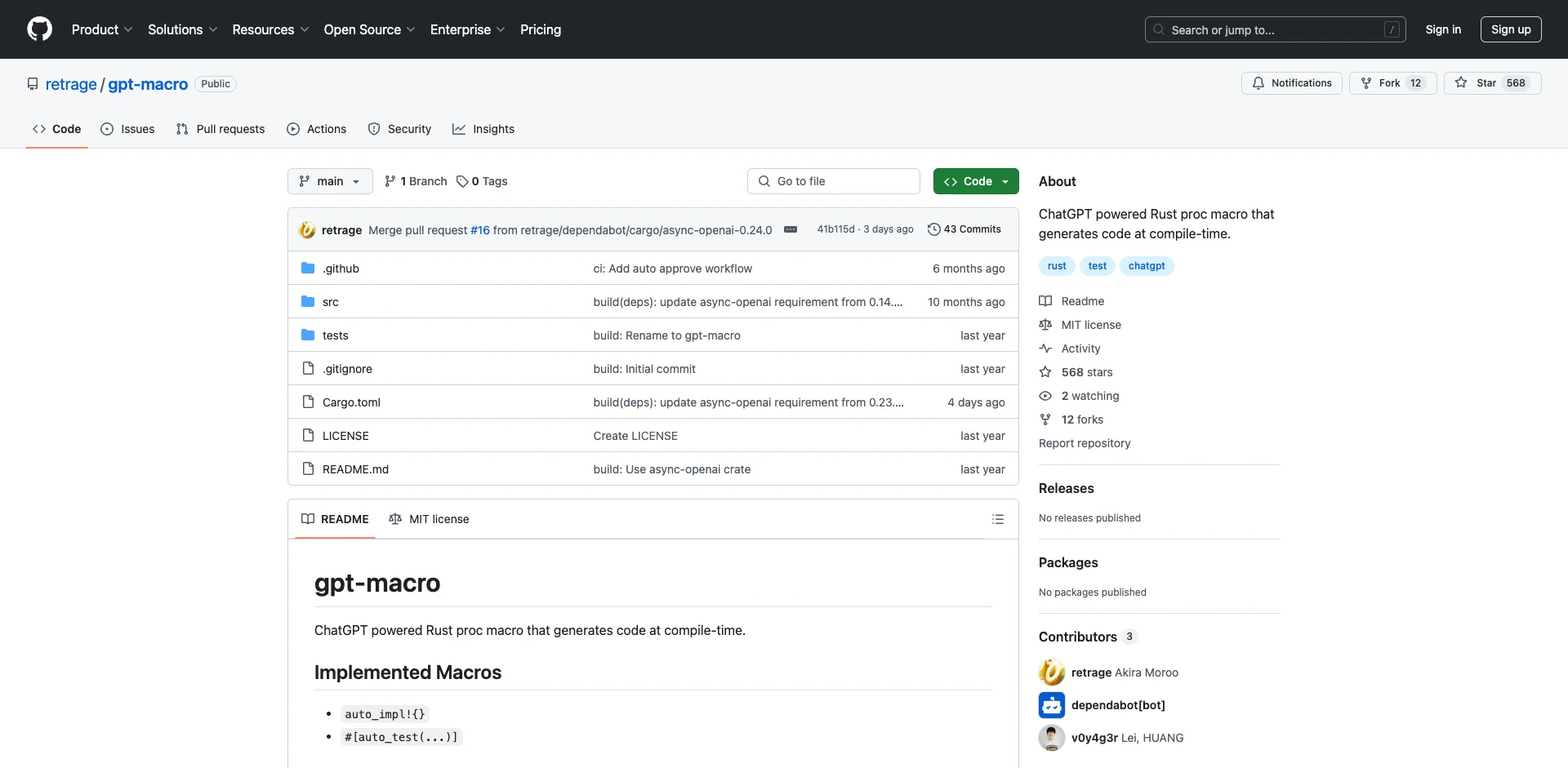Screen dimensions: 1568x768
Task: Switch to the Pull requests tab
Action: pyautogui.click(x=220, y=129)
